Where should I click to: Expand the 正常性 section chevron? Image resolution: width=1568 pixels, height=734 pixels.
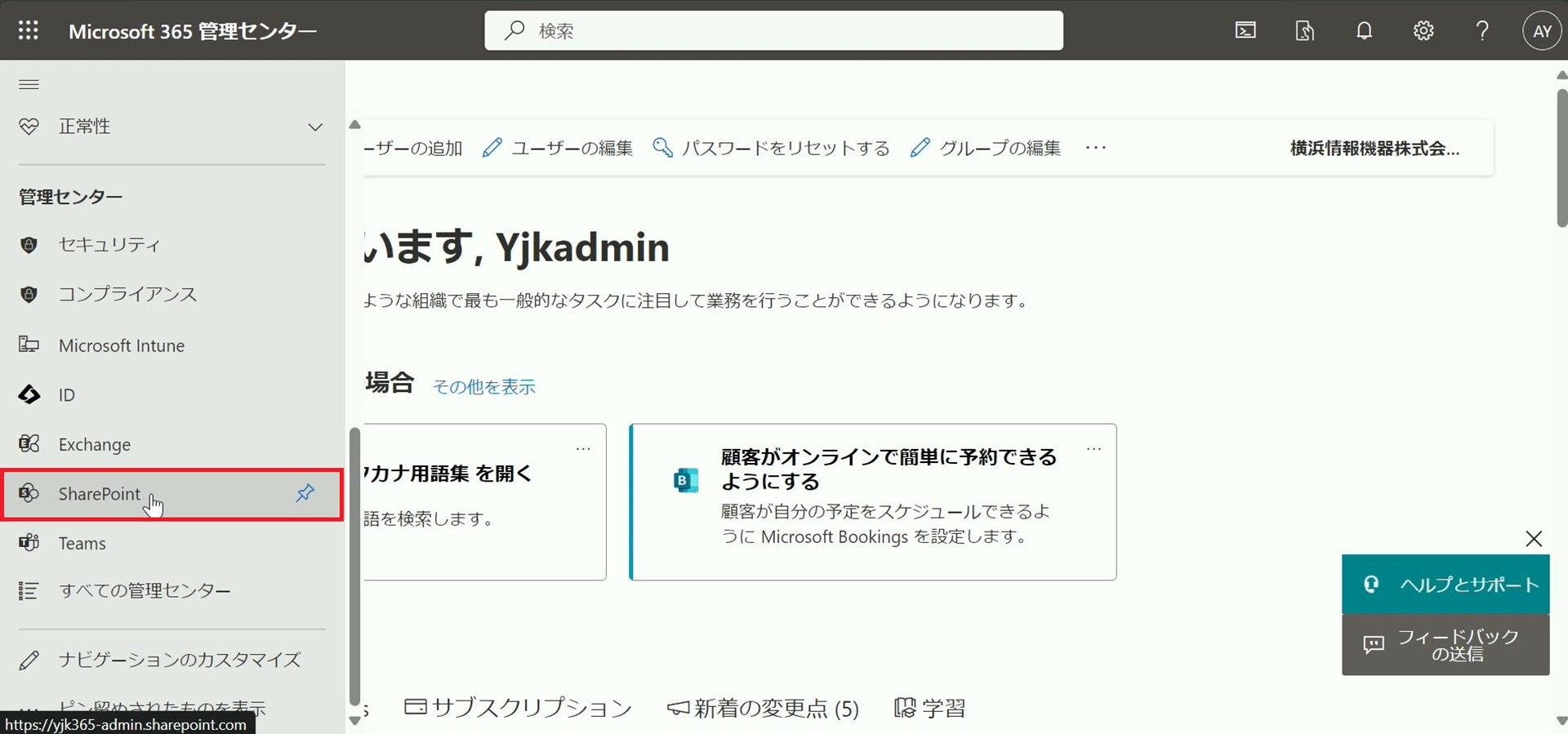(x=315, y=127)
